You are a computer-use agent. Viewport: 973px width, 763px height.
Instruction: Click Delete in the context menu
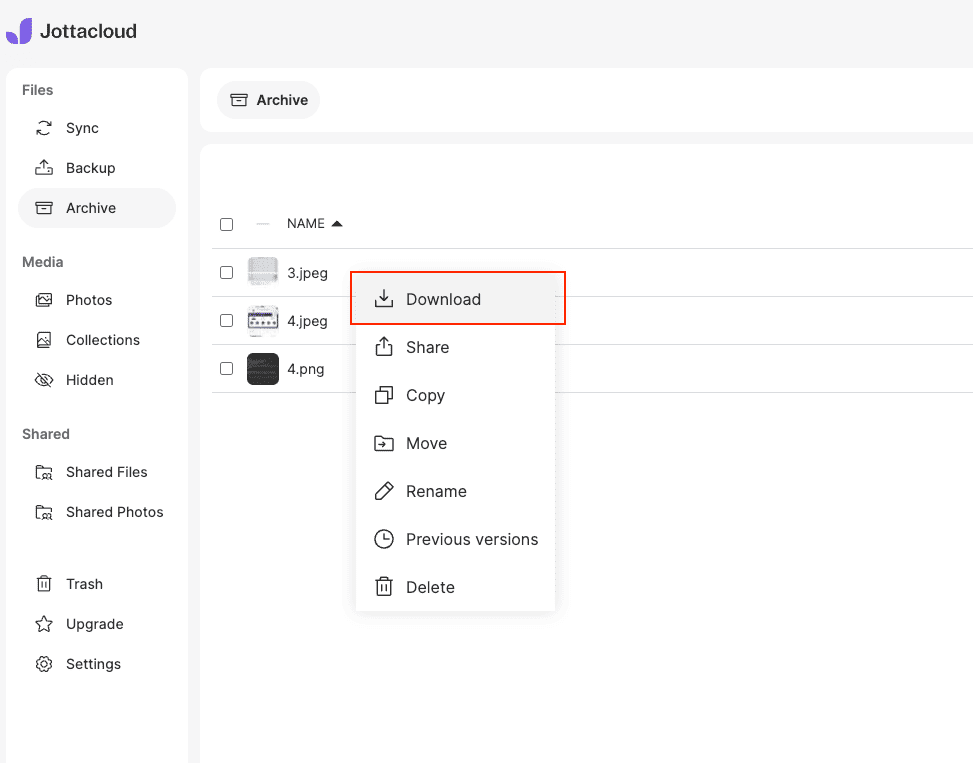[432, 587]
